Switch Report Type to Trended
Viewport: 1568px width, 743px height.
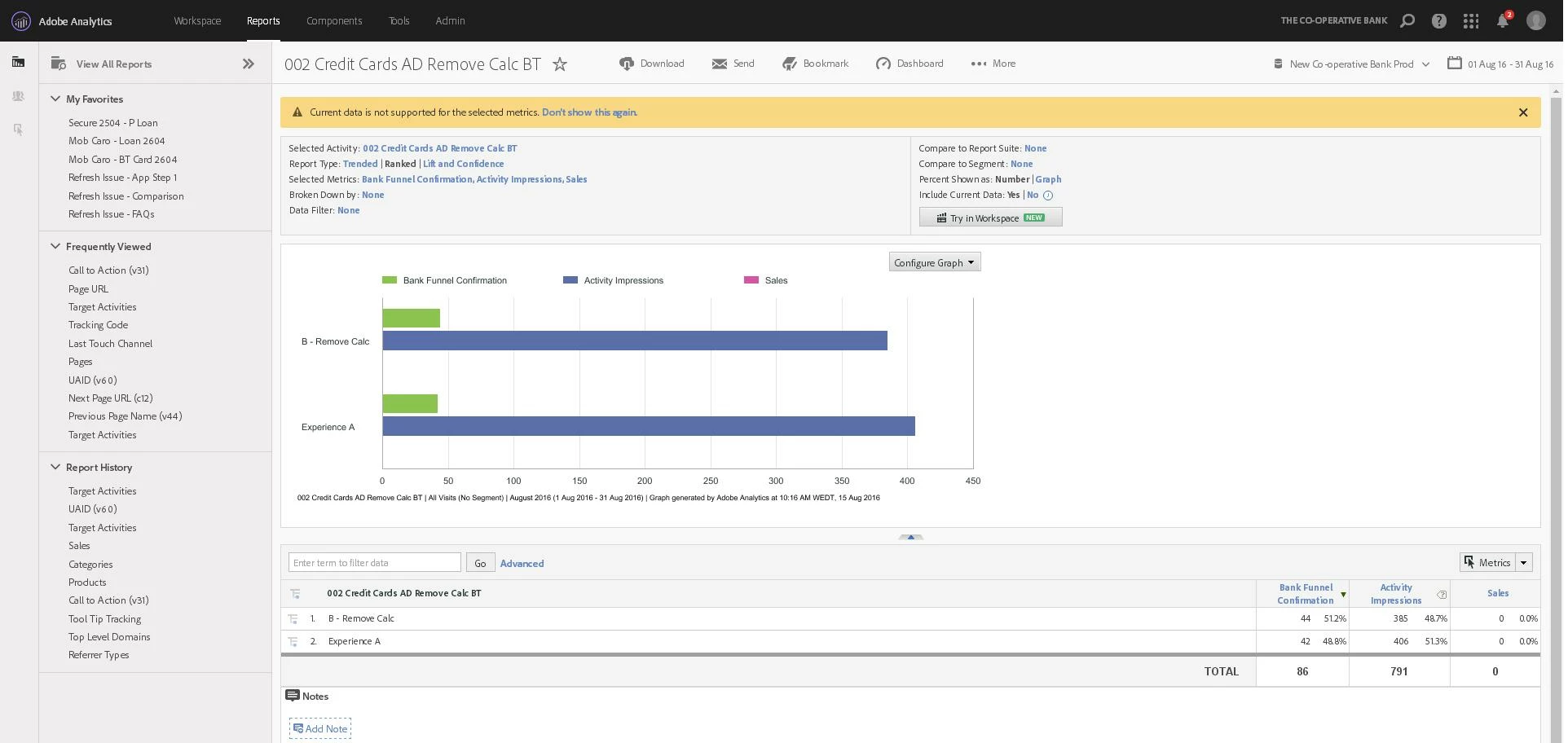tap(360, 164)
